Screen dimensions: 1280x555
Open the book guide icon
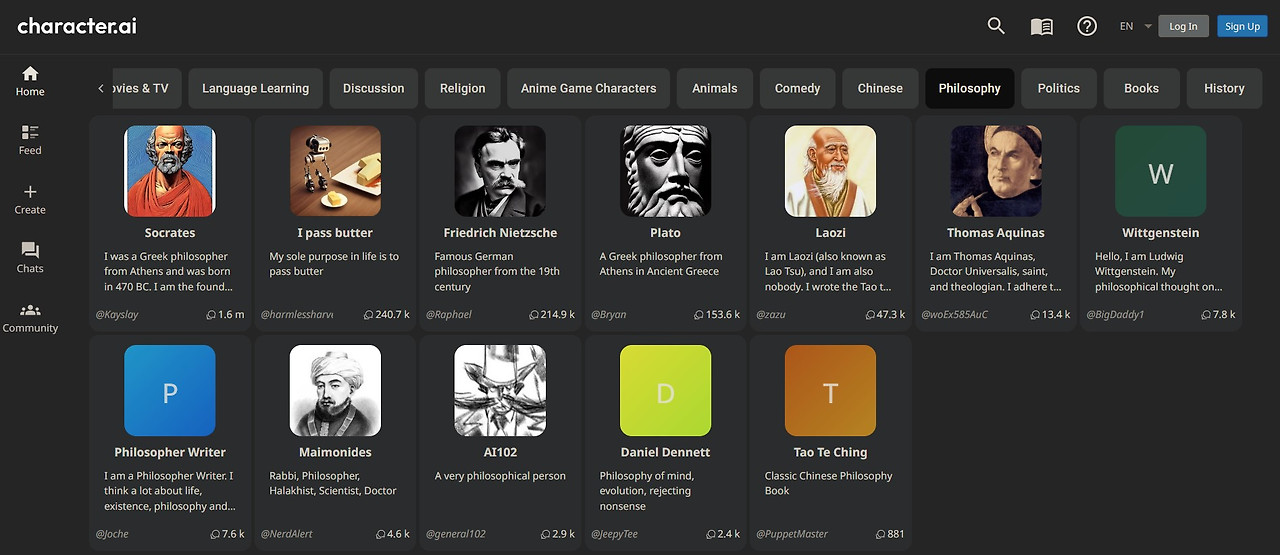pos(1042,27)
